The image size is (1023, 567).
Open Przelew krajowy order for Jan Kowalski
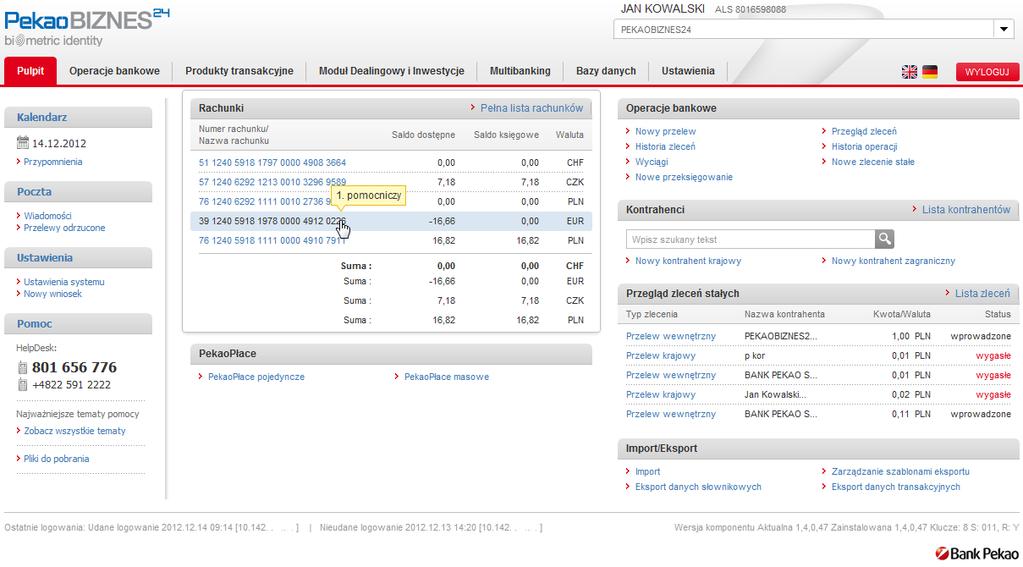(661, 395)
